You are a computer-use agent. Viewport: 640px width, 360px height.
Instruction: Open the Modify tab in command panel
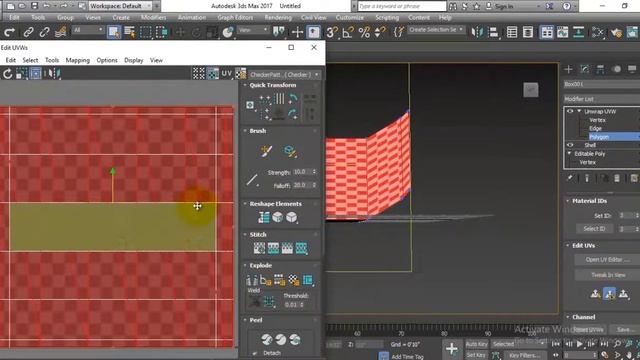(584, 69)
